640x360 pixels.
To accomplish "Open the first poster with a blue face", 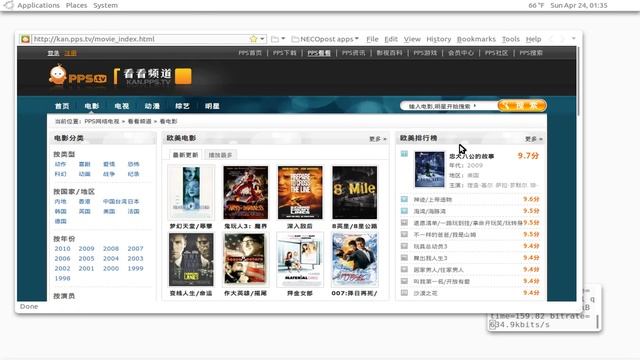I will (191, 192).
